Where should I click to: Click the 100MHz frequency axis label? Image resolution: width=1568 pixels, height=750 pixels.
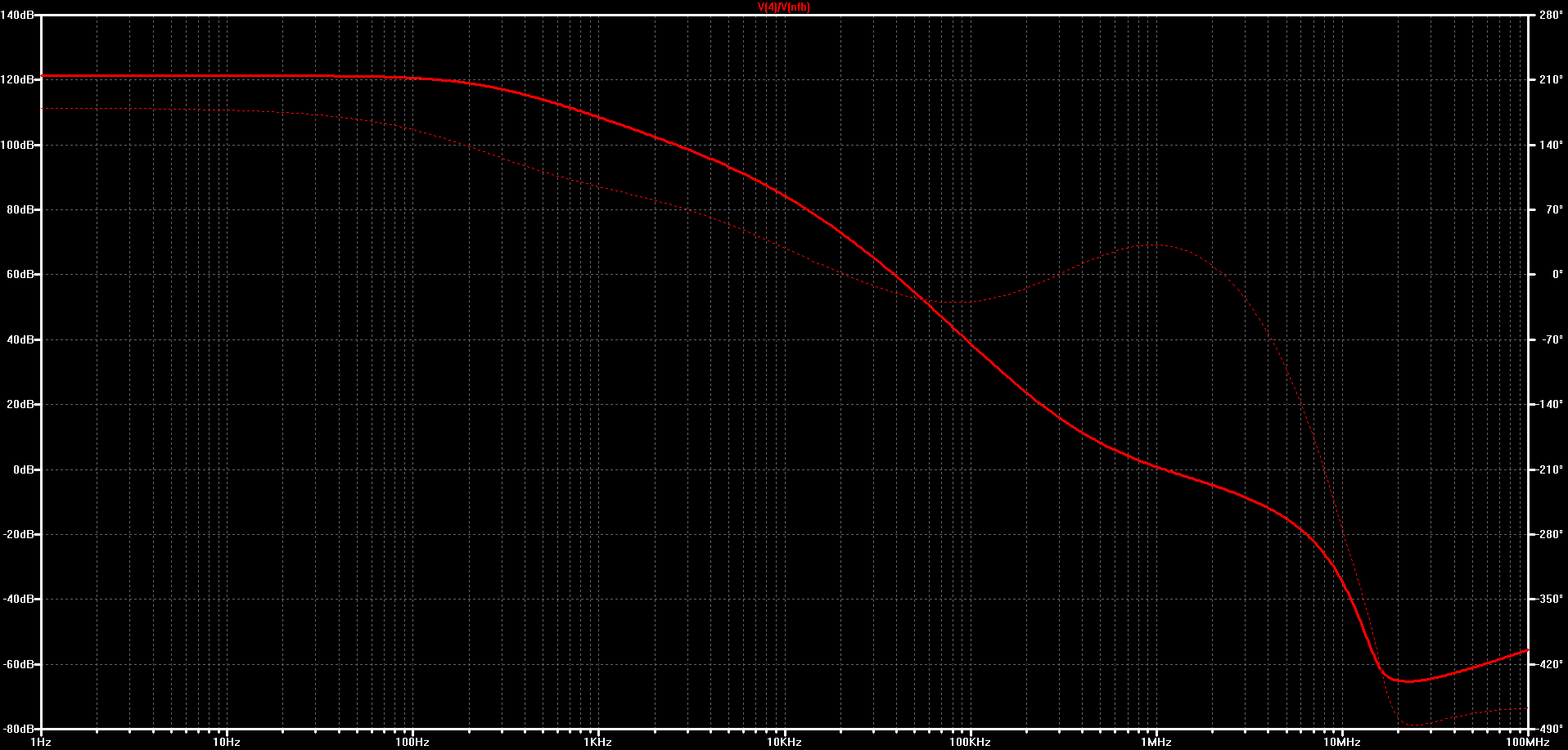(1528, 743)
